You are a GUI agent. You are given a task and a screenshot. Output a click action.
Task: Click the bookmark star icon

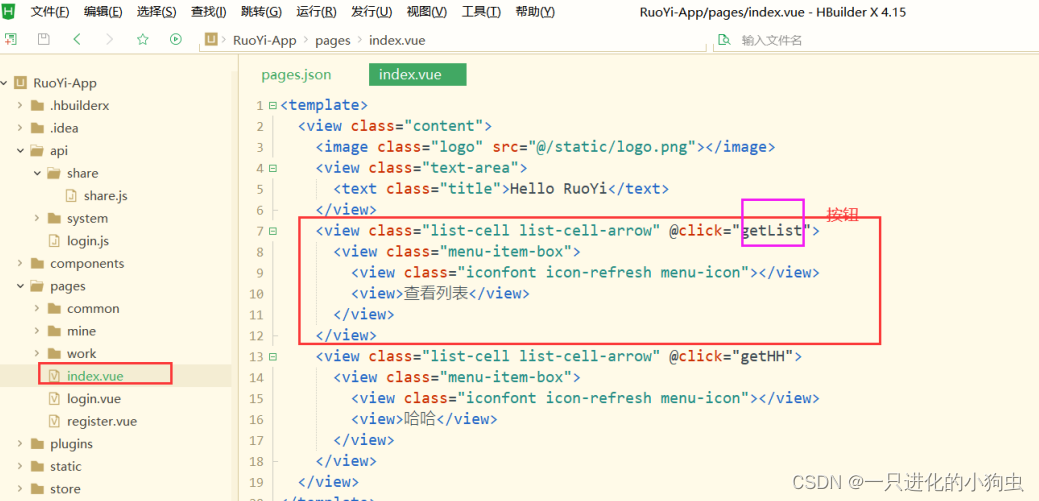point(142,40)
